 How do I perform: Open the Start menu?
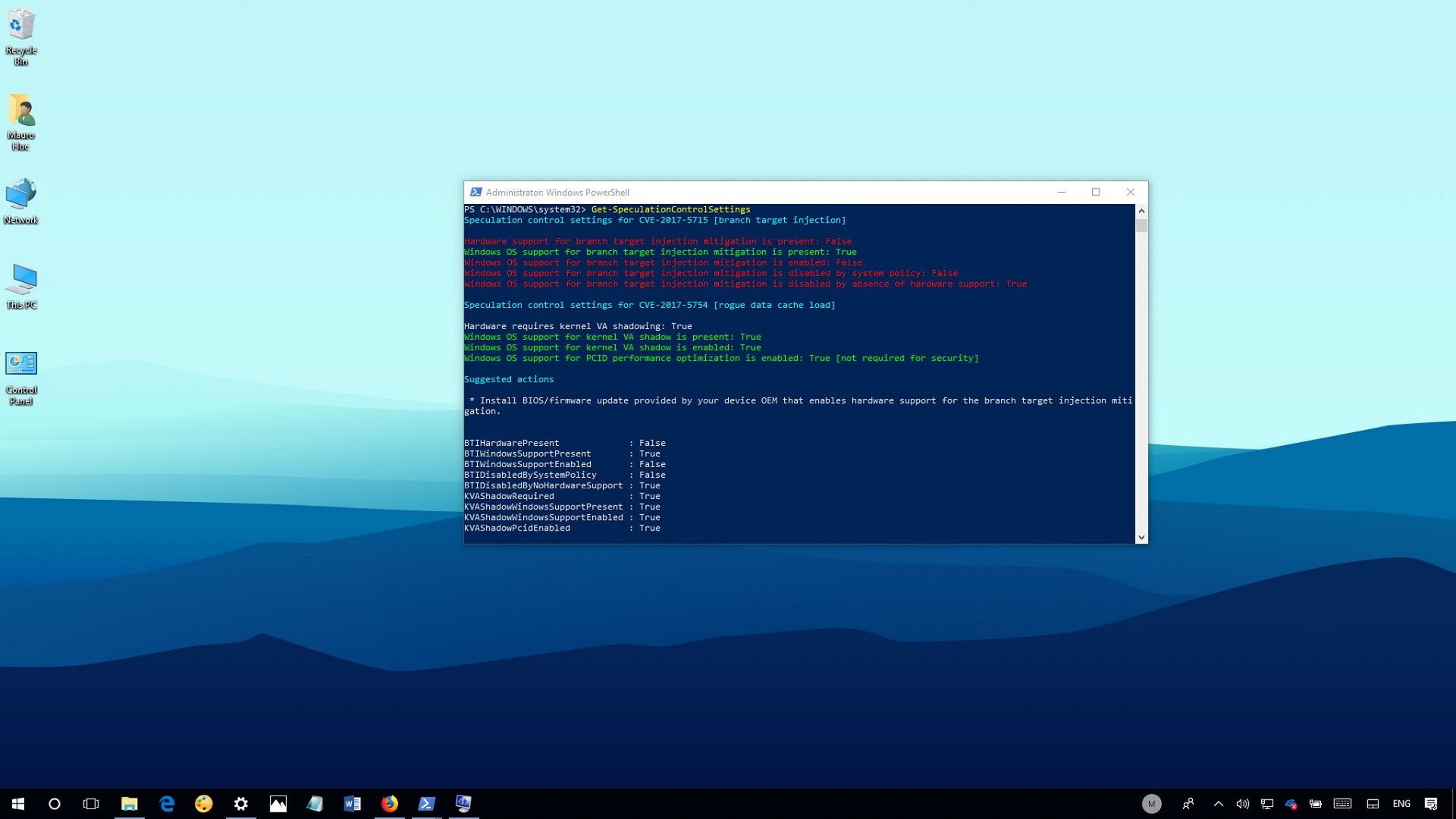(17, 804)
